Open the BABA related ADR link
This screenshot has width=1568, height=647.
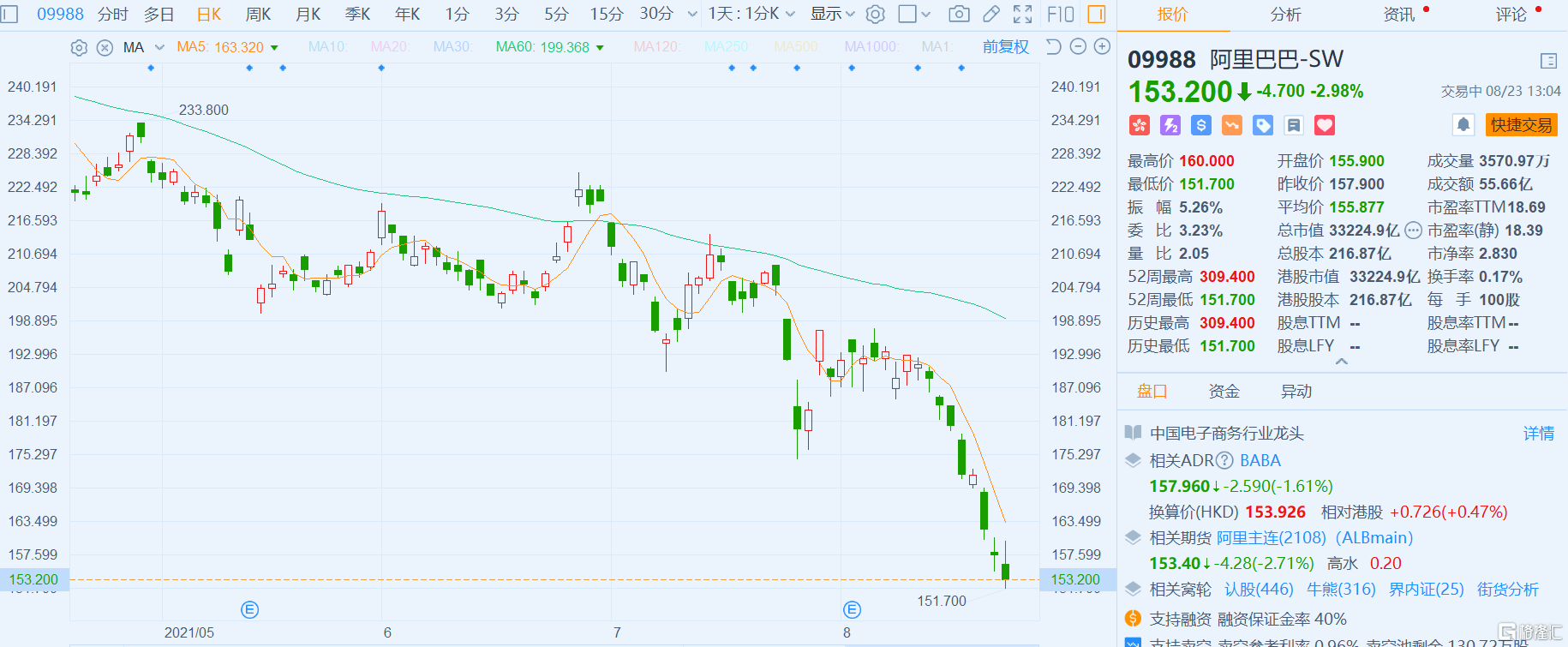pyautogui.click(x=1260, y=460)
